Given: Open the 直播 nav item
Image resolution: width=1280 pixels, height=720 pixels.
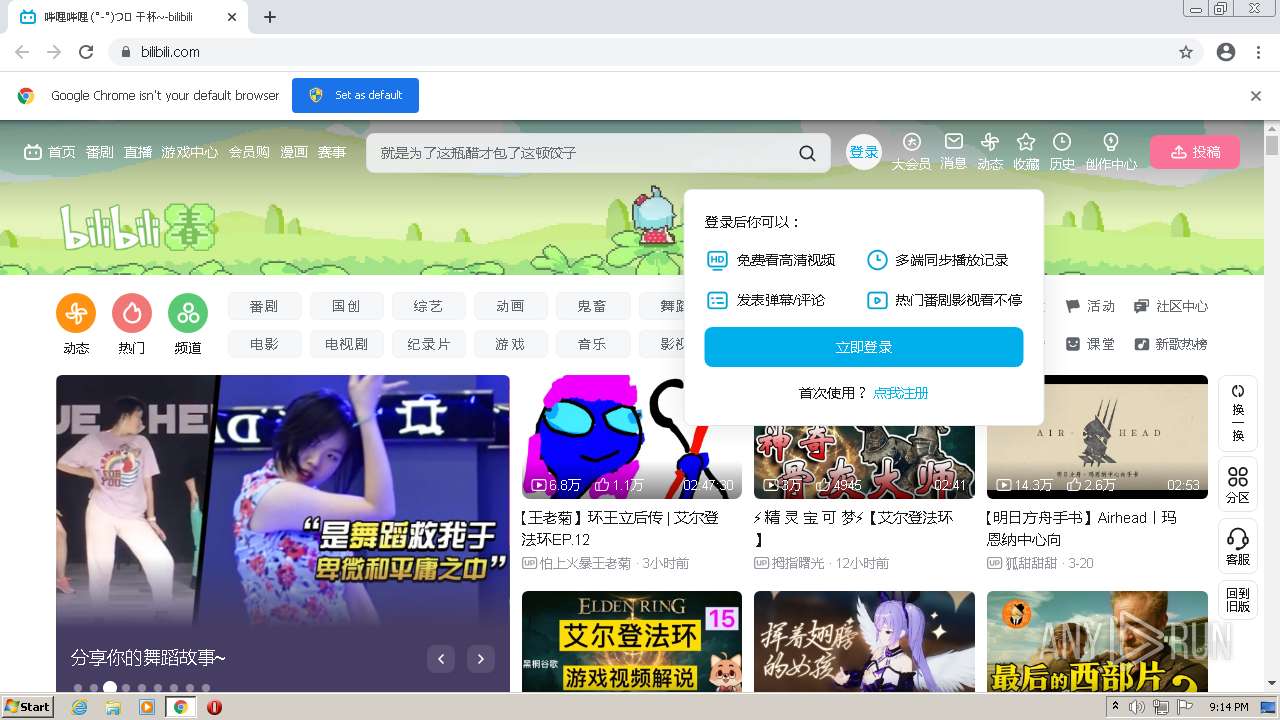Looking at the screenshot, I should [x=138, y=152].
